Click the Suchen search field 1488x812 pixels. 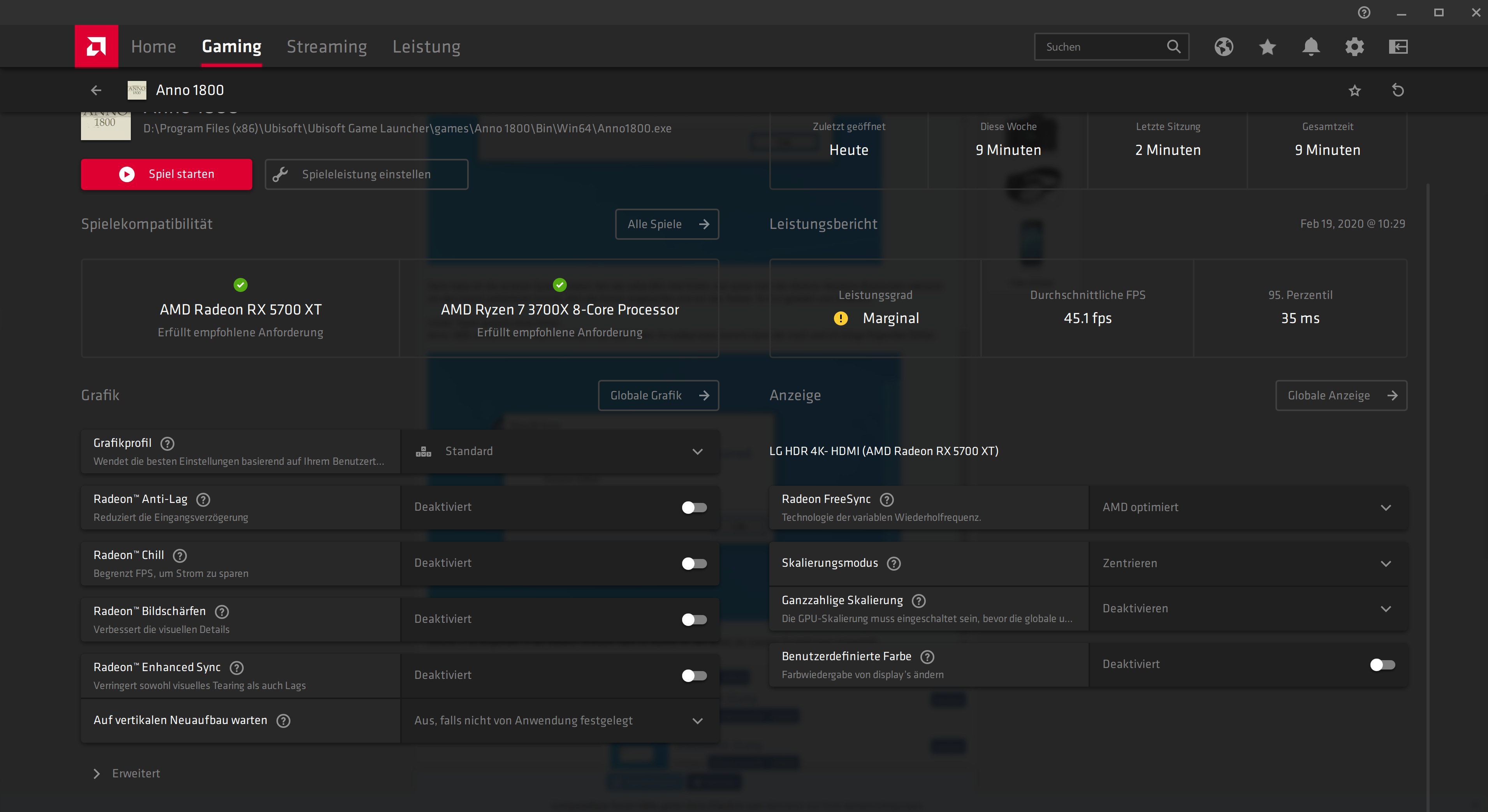coord(1100,47)
